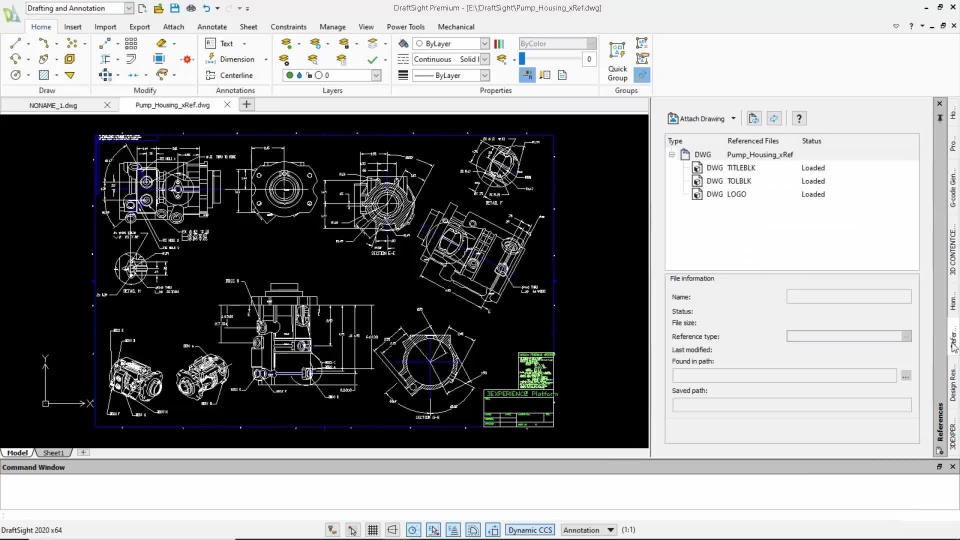The width and height of the screenshot is (960, 540).
Task: Select the Hatch draw tool
Action: pos(43,75)
